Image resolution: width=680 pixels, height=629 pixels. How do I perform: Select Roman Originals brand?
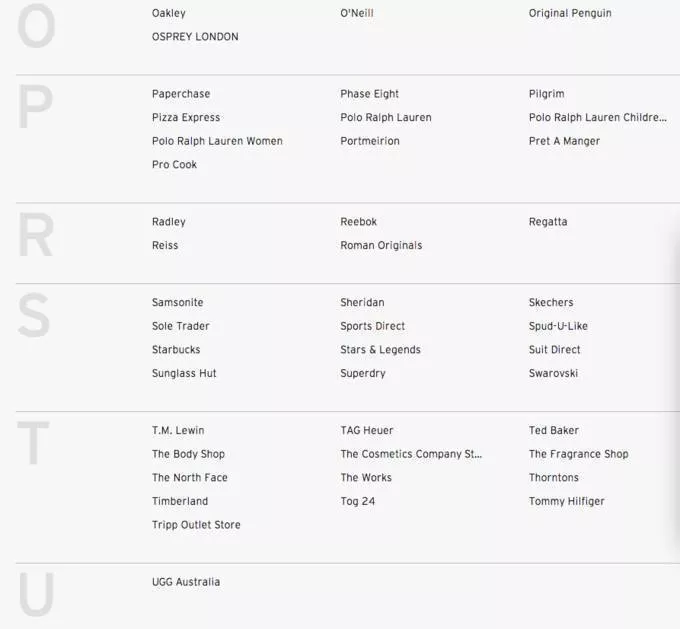pos(381,245)
